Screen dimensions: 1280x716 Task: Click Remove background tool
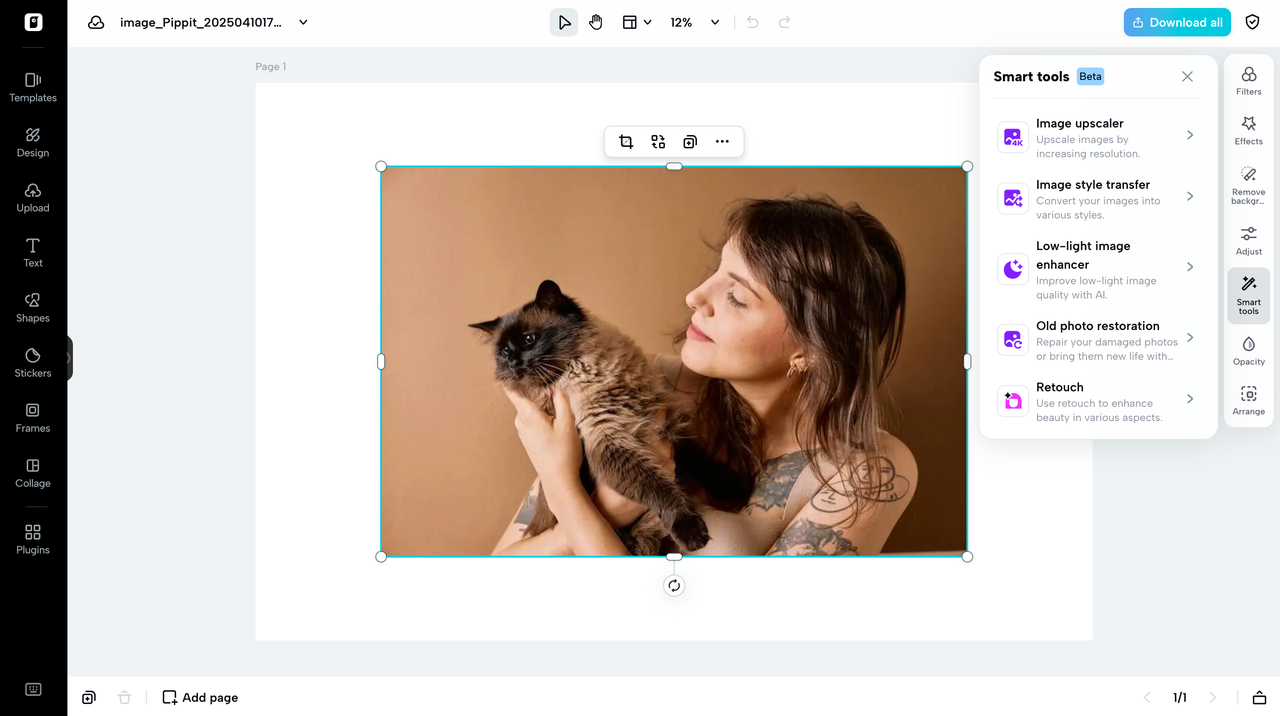tap(1249, 186)
